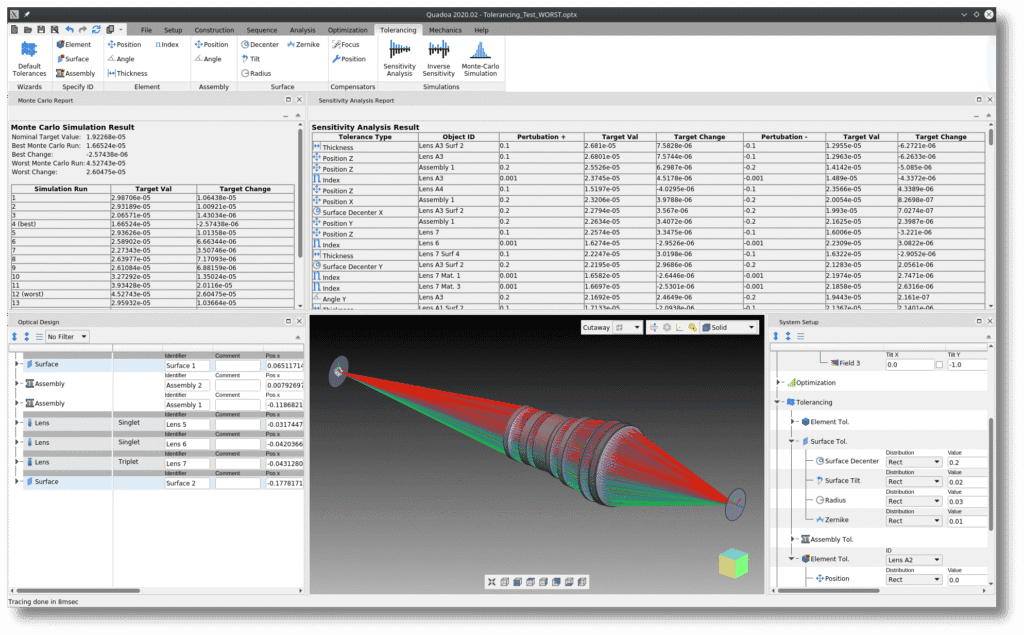Add a Zernike surface tolerance
1024x635 pixels.
(303, 44)
